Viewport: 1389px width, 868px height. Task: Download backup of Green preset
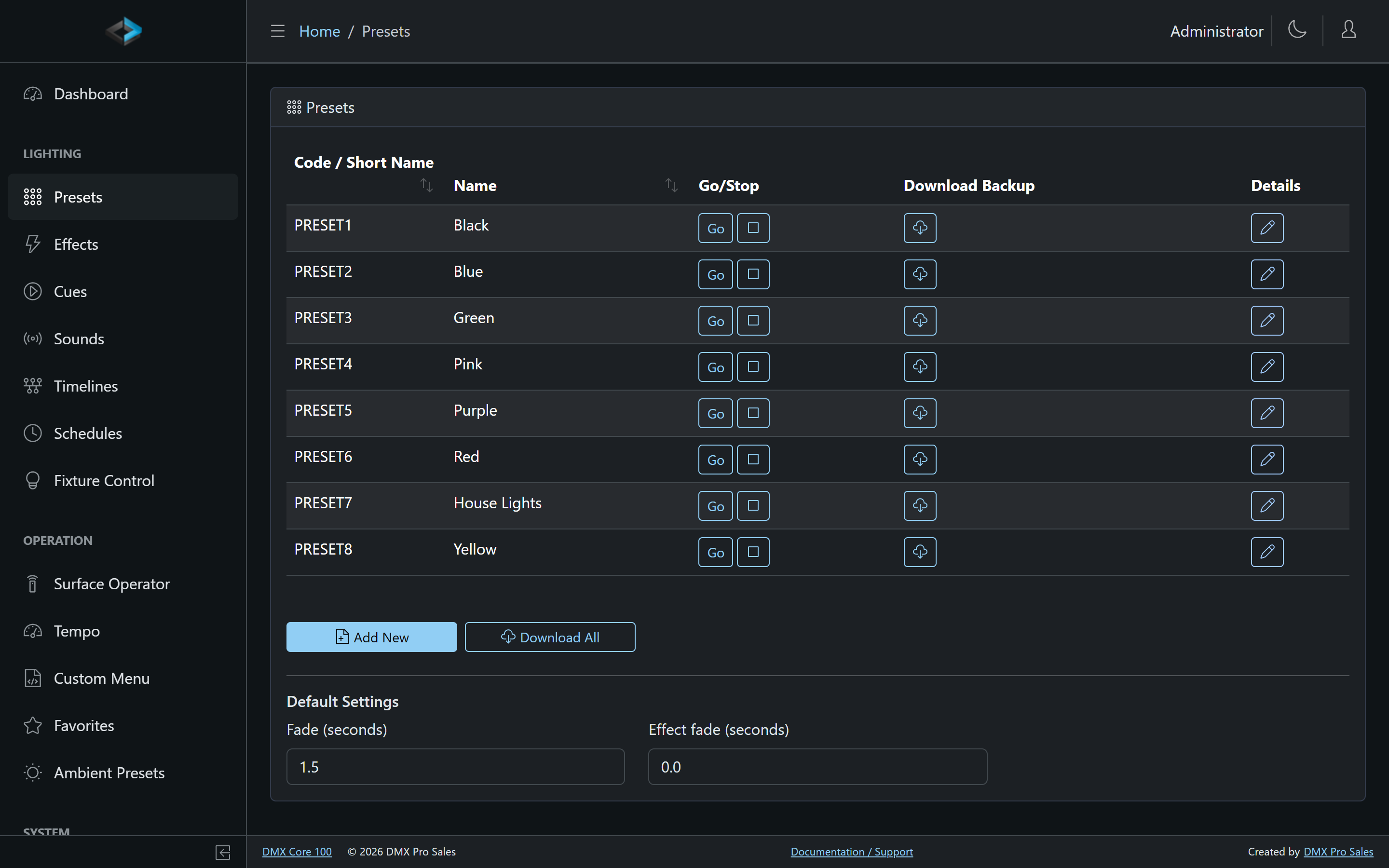tap(920, 320)
